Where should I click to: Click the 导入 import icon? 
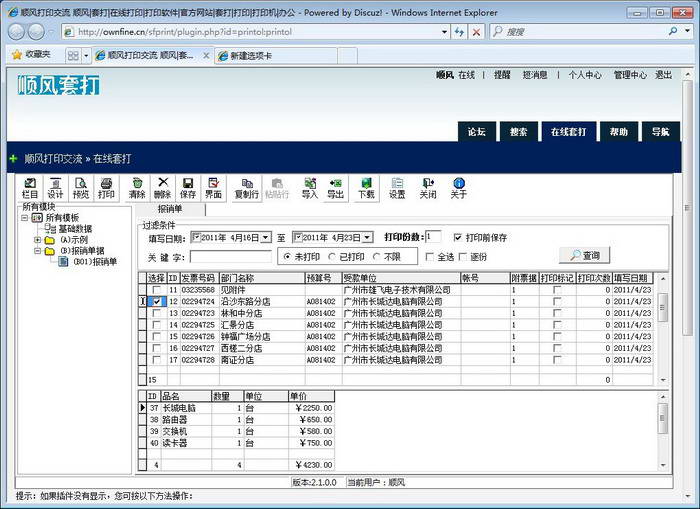[310, 188]
